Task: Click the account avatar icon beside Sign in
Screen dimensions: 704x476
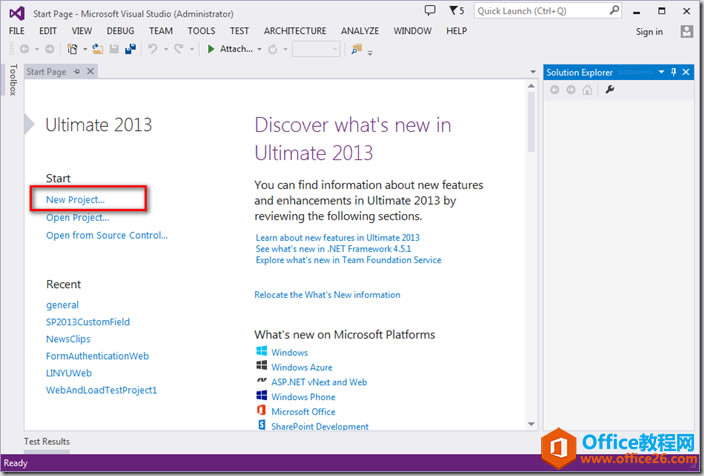Action: (686, 31)
